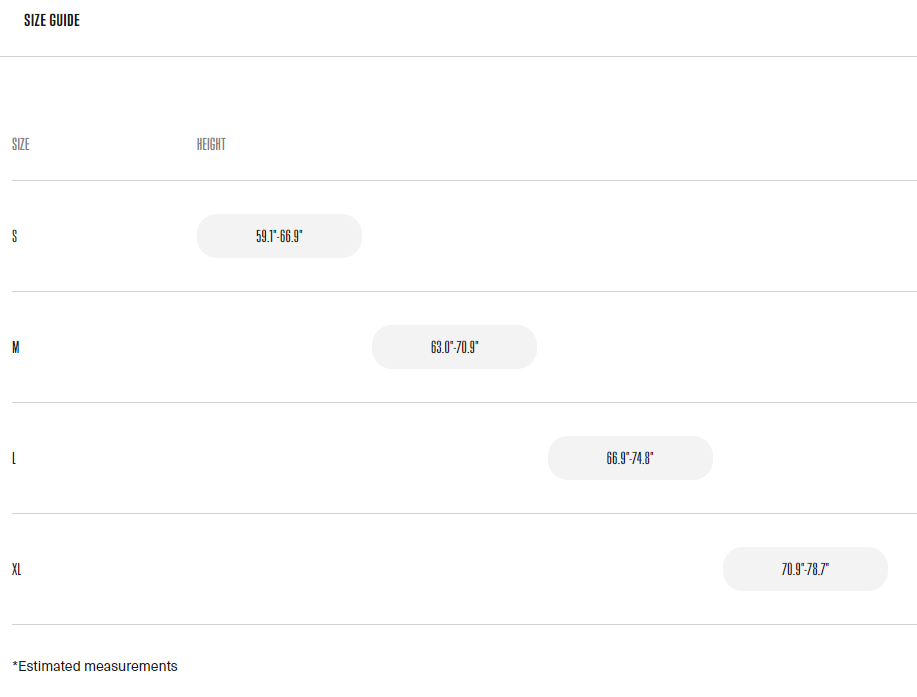Click the SIZE column header
Image resolution: width=917 pixels, height=697 pixels.
20,145
